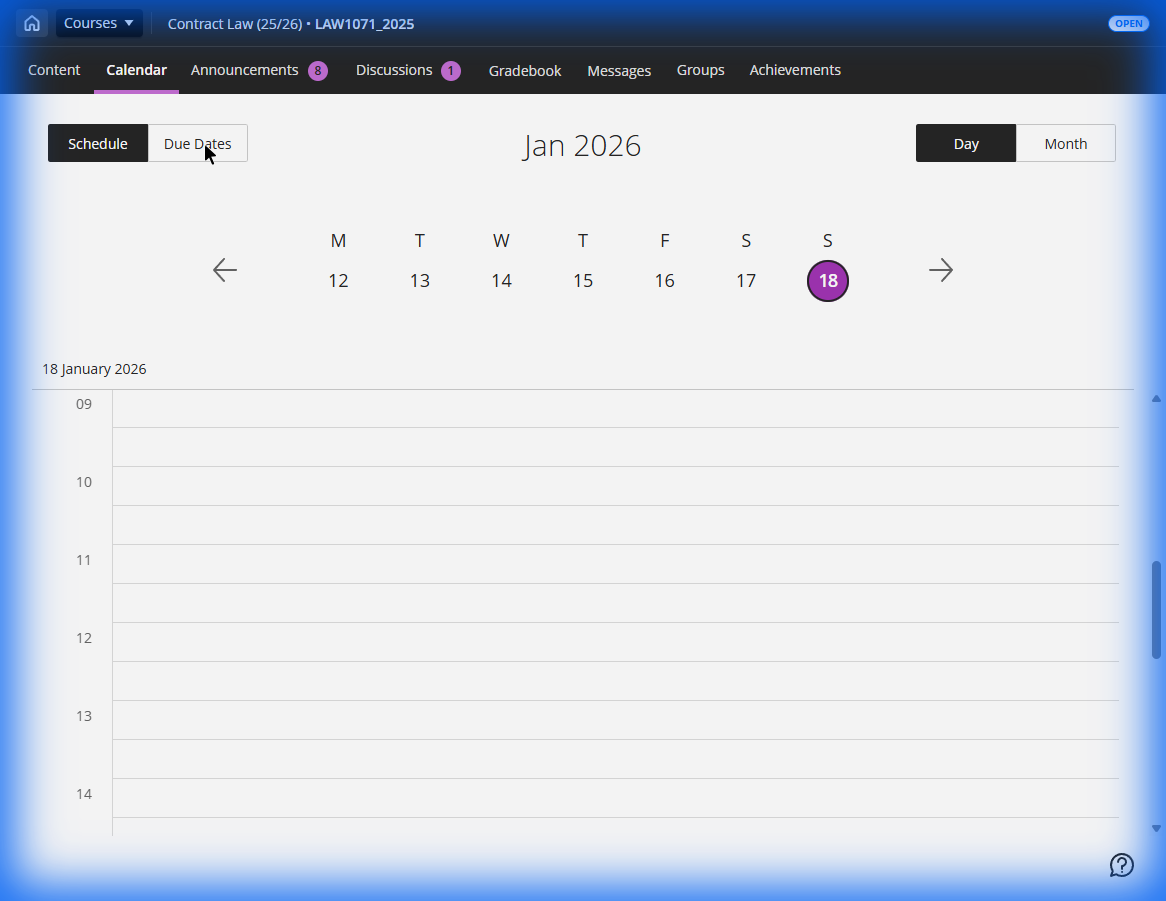This screenshot has height=901, width=1166.
Task: Click the home icon in the top bar
Action: pos(31,23)
